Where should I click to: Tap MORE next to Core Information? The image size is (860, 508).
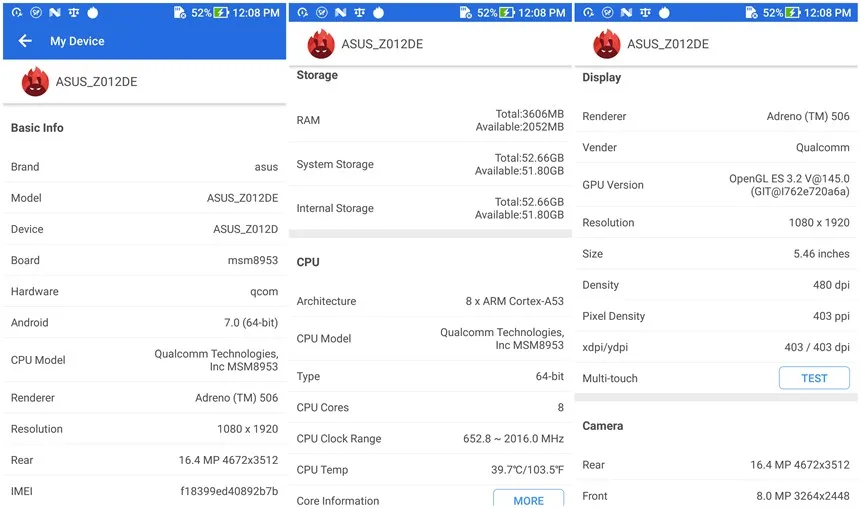[528, 499]
